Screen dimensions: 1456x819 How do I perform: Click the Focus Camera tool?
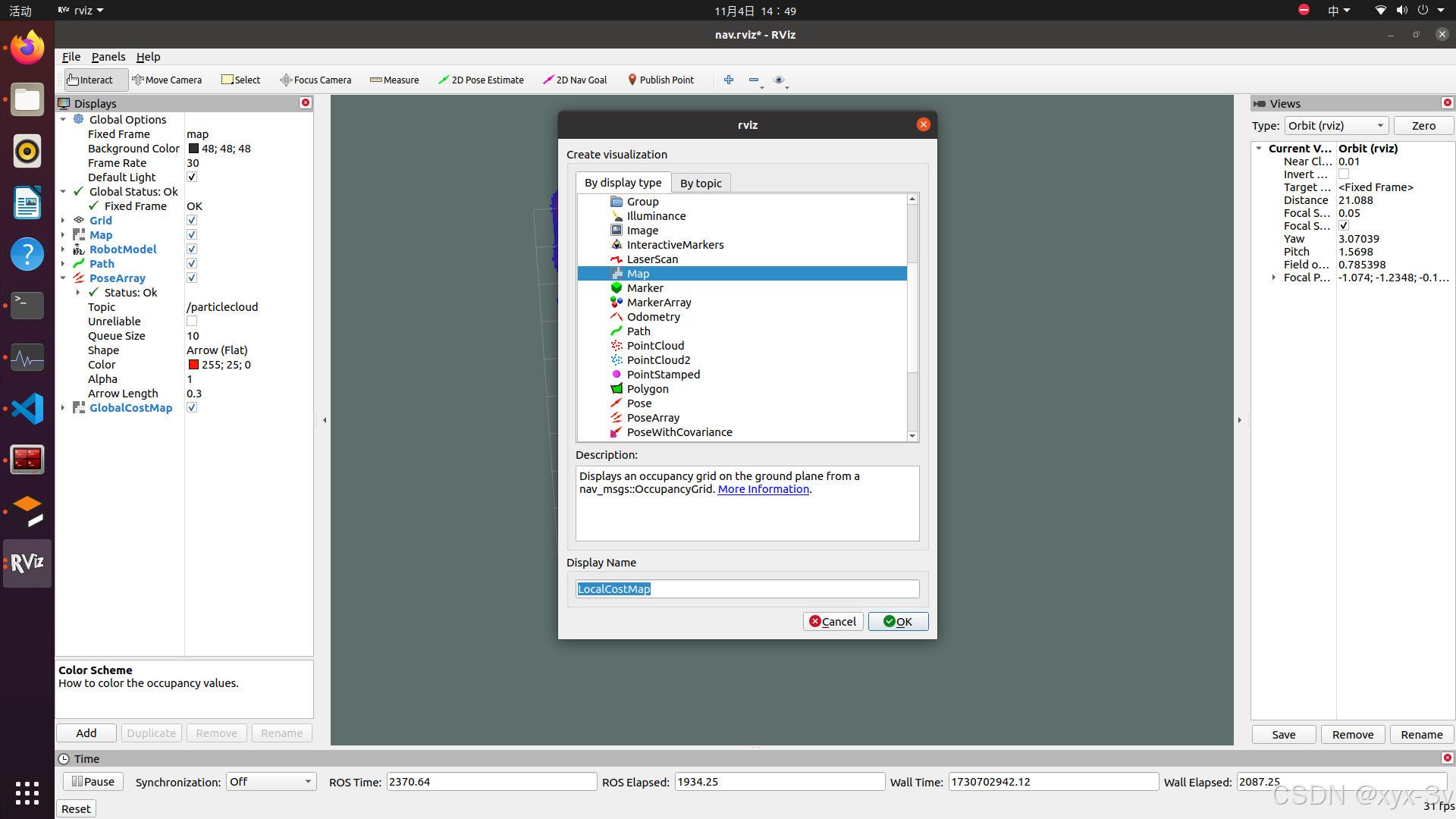[315, 80]
